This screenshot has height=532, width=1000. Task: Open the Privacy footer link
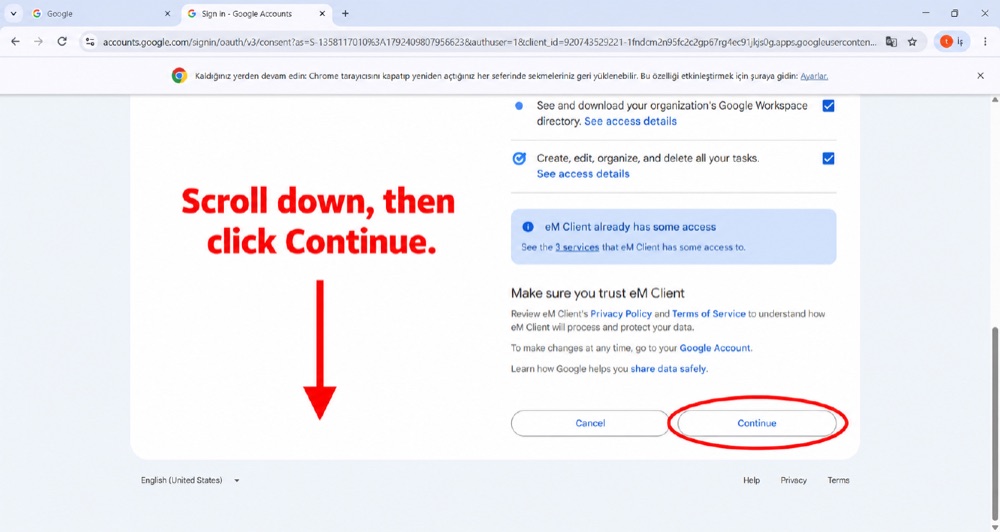(x=793, y=480)
